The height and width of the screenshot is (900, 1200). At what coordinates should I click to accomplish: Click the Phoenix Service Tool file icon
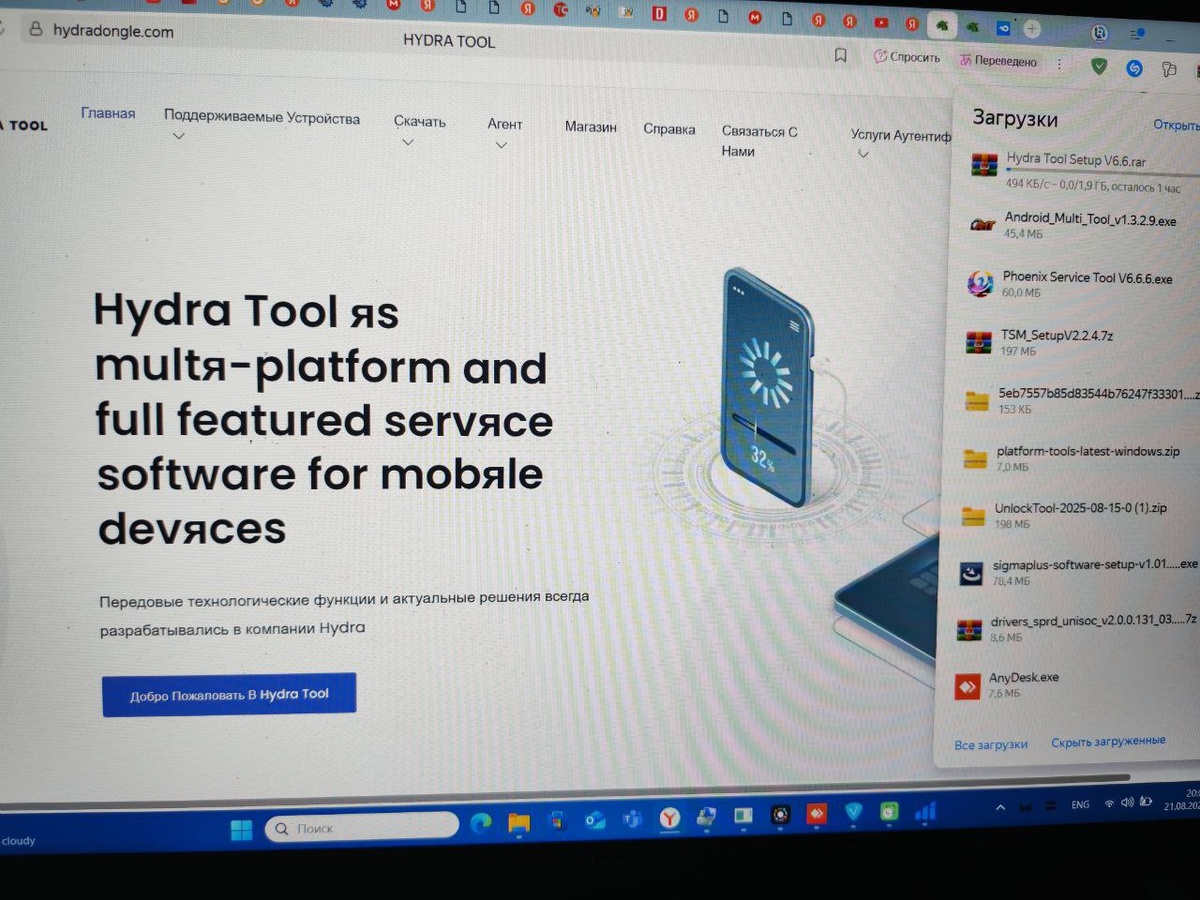(x=980, y=284)
